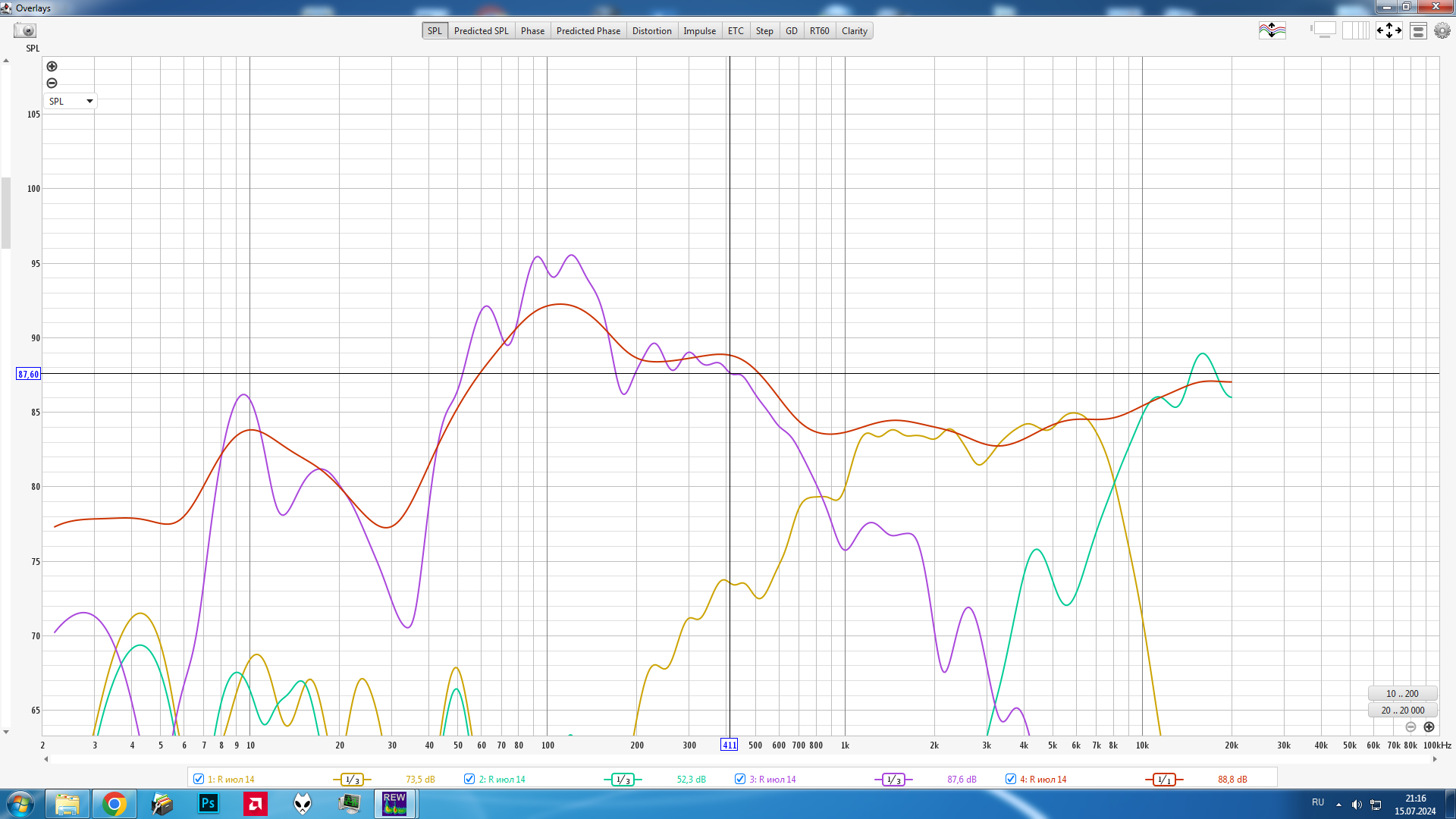
Task: Uncheck trace 2: R июл 14
Action: tap(469, 779)
